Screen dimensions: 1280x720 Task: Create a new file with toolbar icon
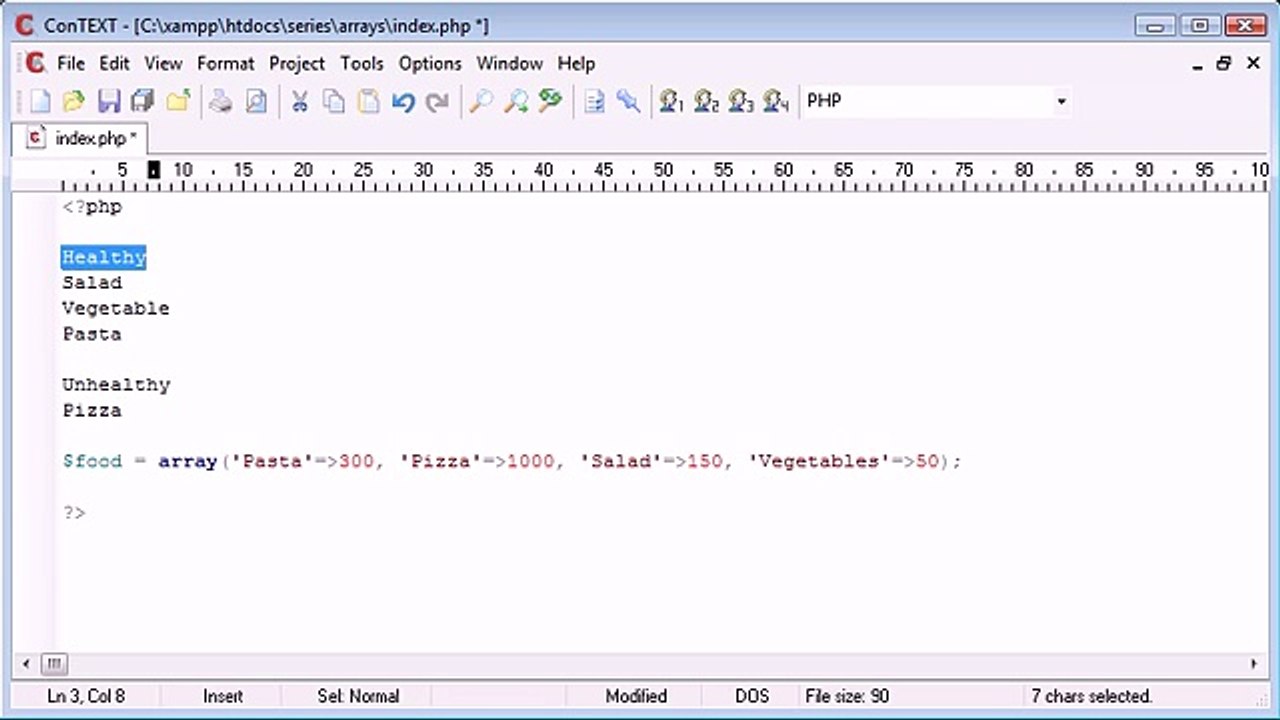click(40, 101)
